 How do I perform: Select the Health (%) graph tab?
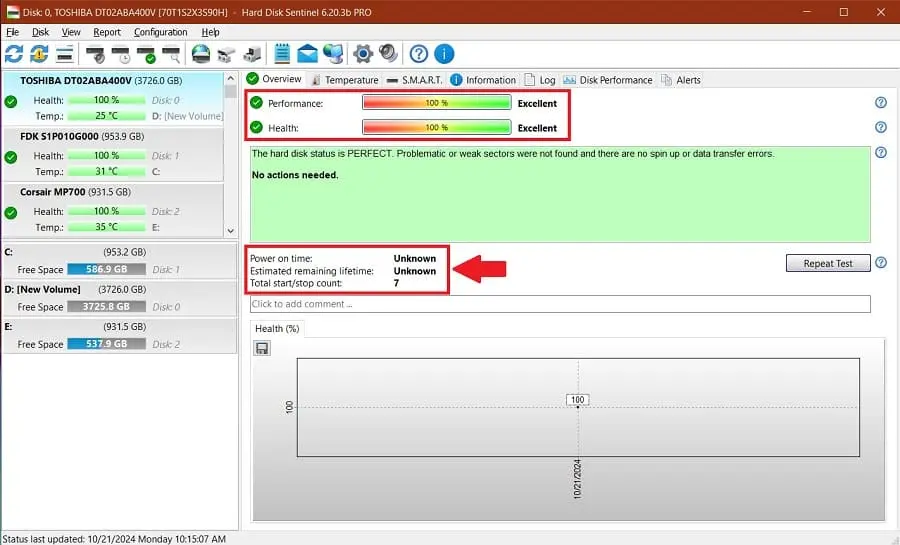click(277, 329)
